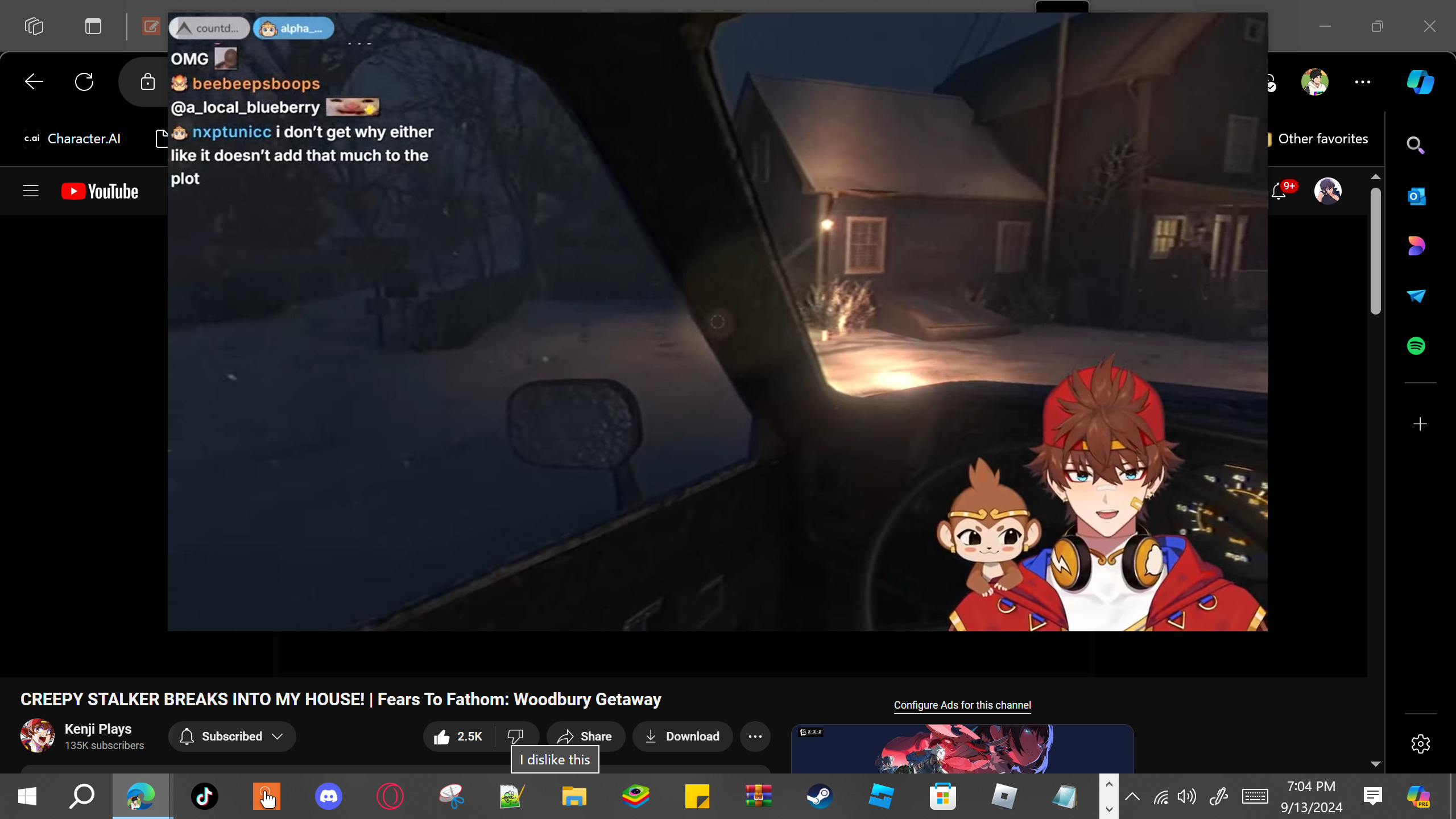Image resolution: width=1456 pixels, height=819 pixels.
Task: Open the YouTube account avatar menu
Action: [x=1328, y=191]
